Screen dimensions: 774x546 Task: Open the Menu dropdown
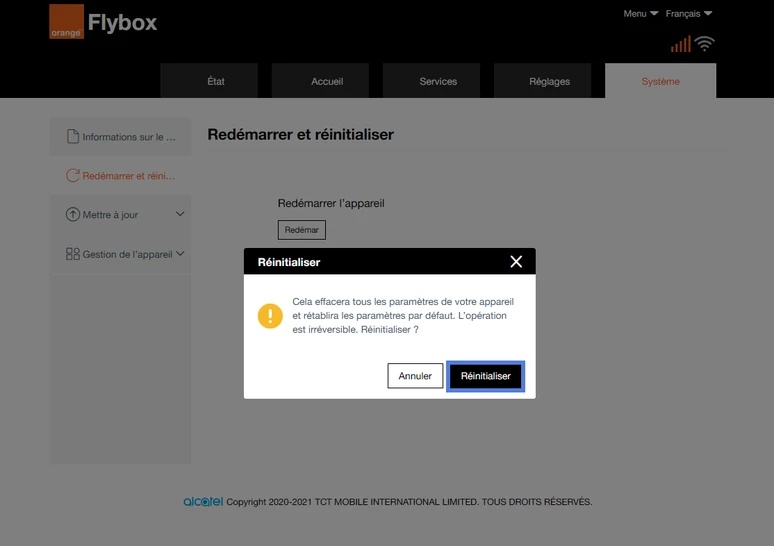(641, 14)
